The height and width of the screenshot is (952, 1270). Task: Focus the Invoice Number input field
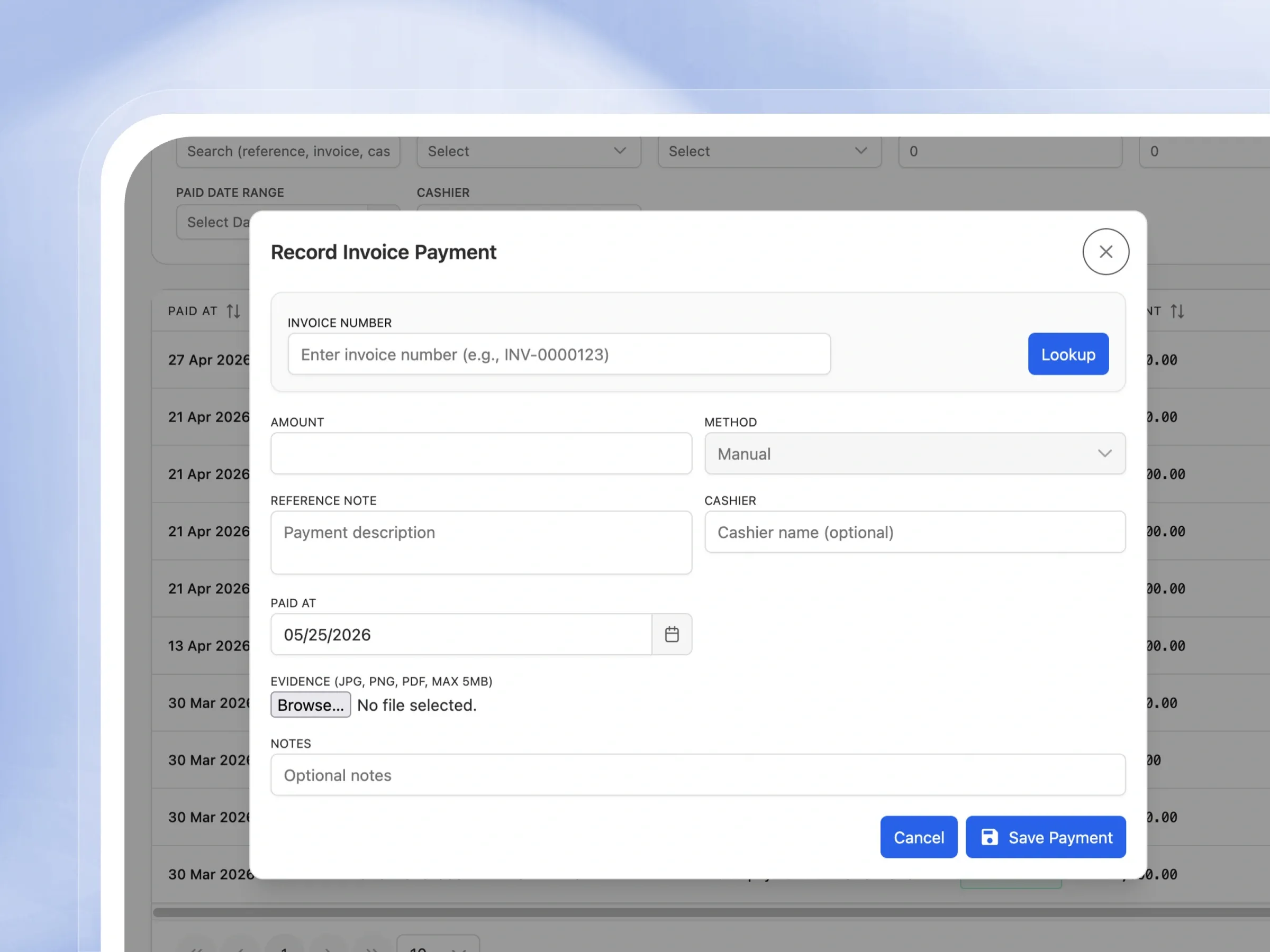tap(559, 354)
